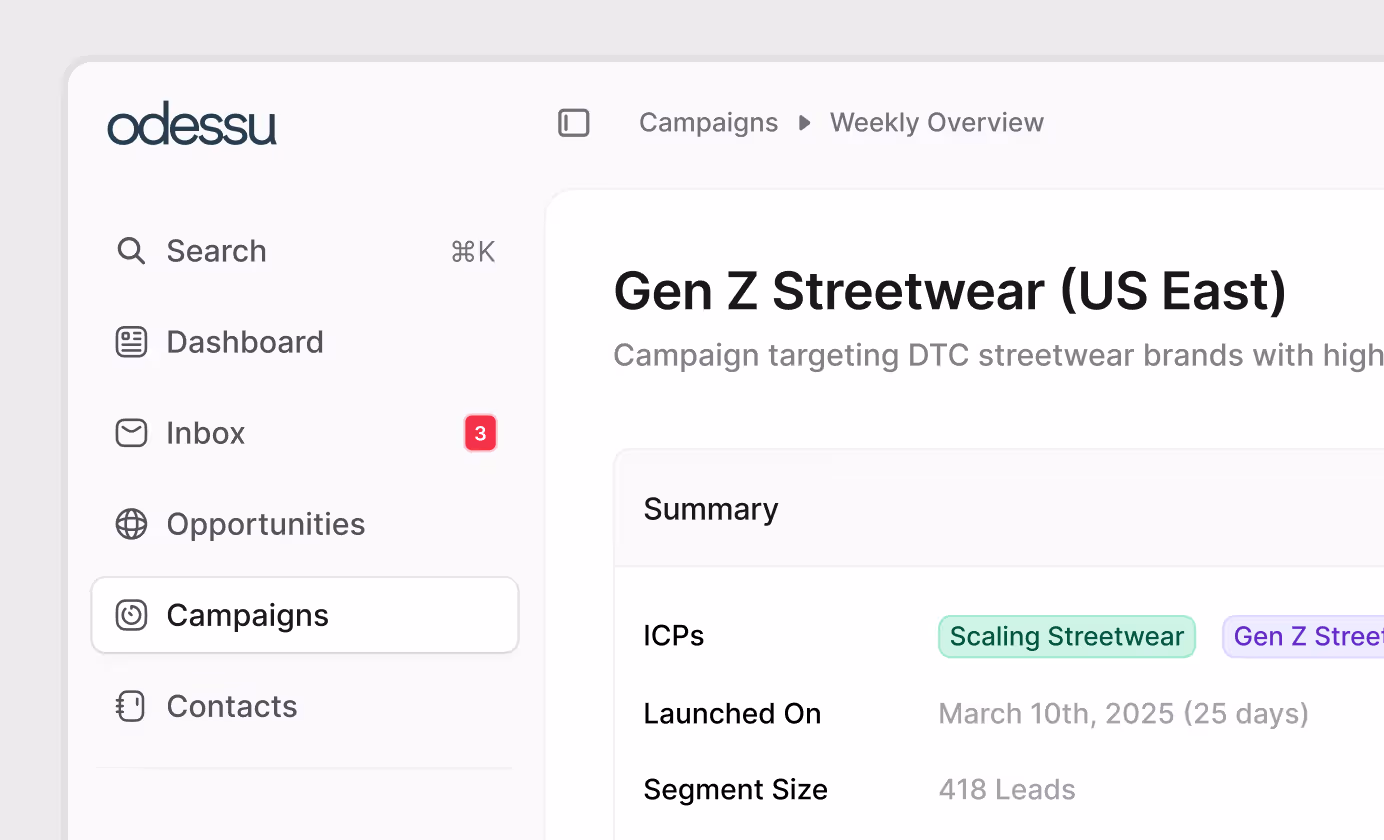Click the campaign description subtitle text

[998, 356]
